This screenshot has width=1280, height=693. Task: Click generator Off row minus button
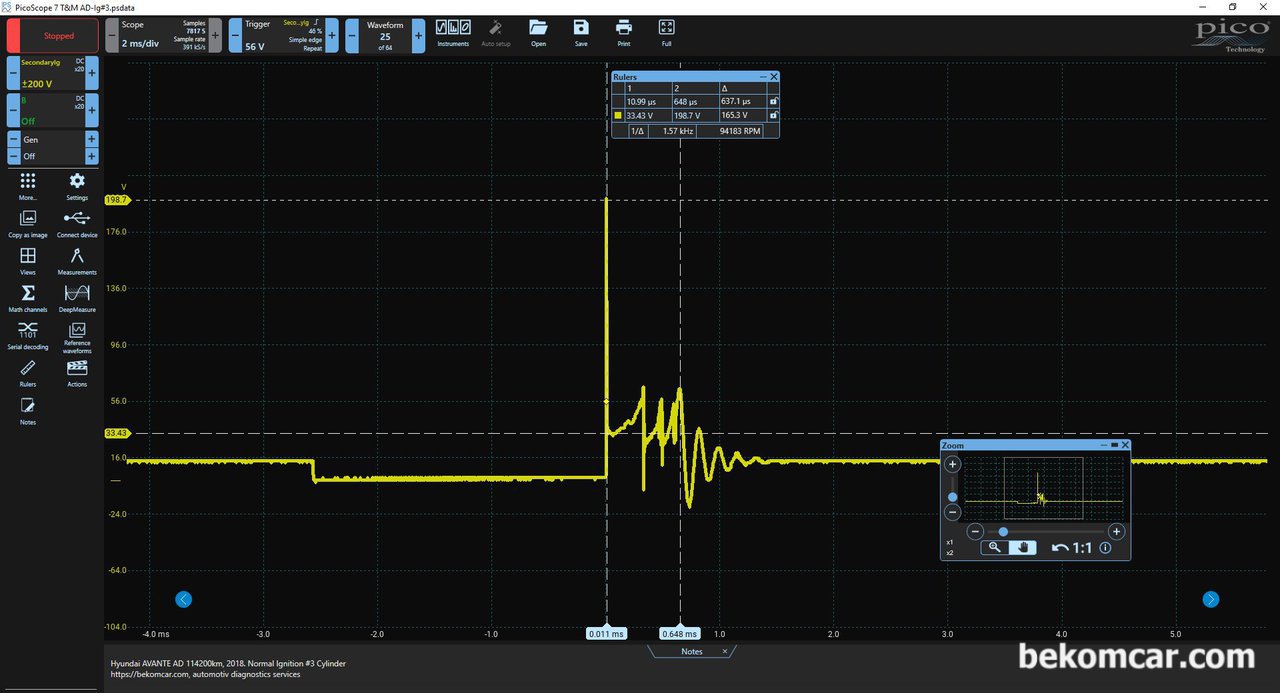(x=14, y=156)
